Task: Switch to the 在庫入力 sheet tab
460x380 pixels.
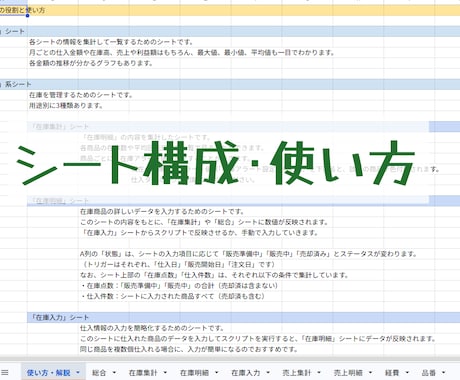Action: (246, 373)
